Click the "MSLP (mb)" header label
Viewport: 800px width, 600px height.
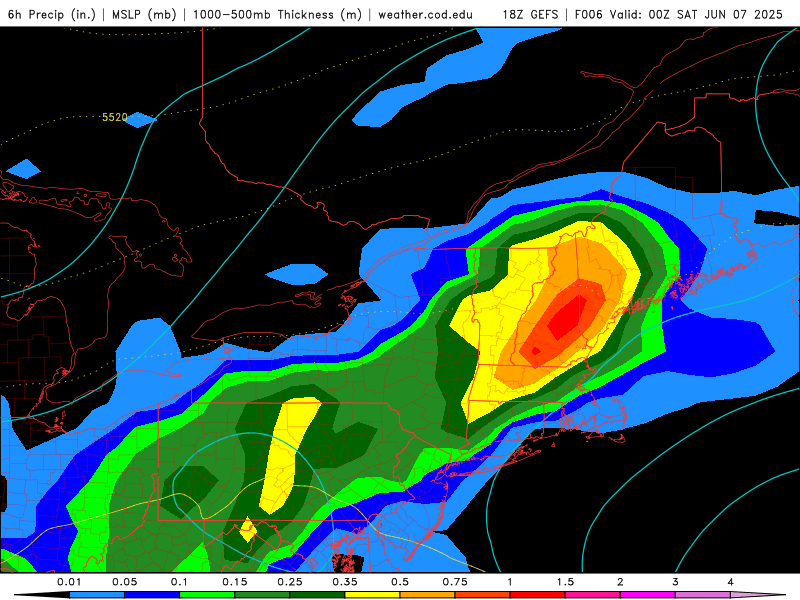(x=144, y=14)
